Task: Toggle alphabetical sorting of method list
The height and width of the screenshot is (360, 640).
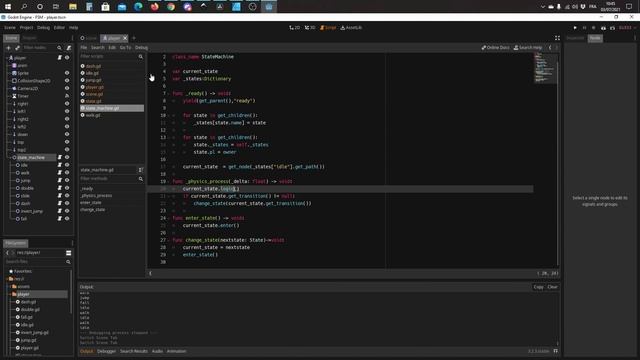Action: pyautogui.click(x=141, y=170)
